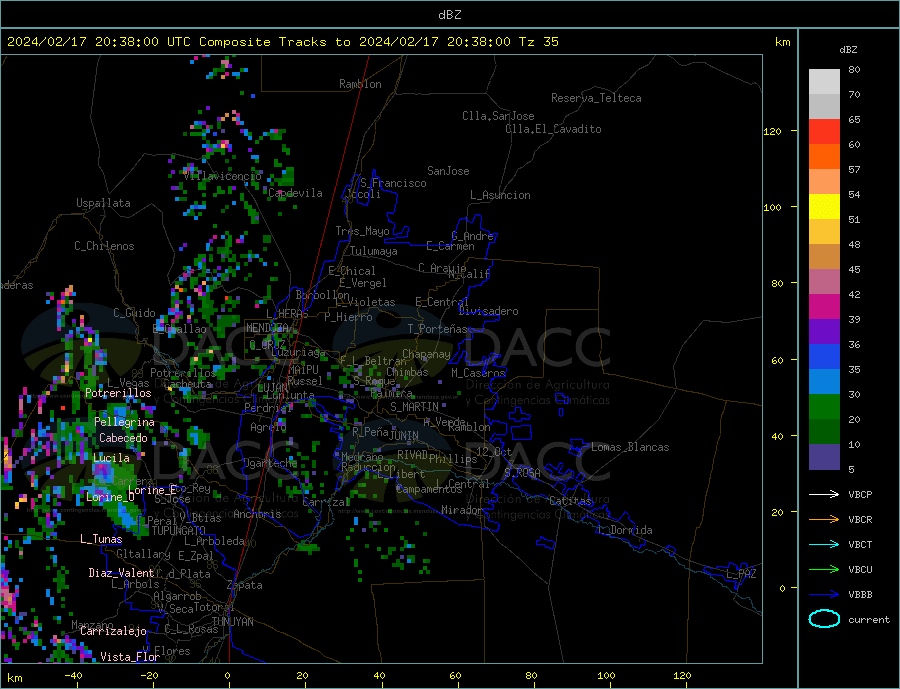
Task: Select the TUPUNGATO map label
Action: pos(178,531)
